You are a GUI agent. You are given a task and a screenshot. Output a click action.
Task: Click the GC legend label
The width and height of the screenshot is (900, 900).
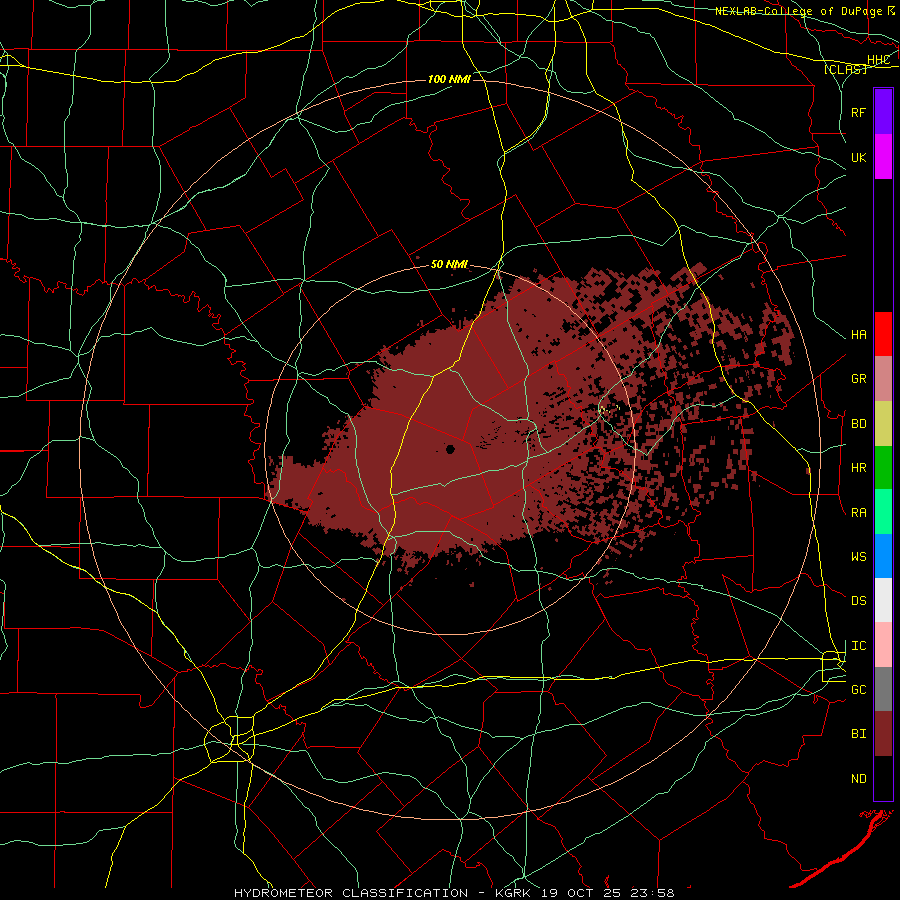[859, 689]
